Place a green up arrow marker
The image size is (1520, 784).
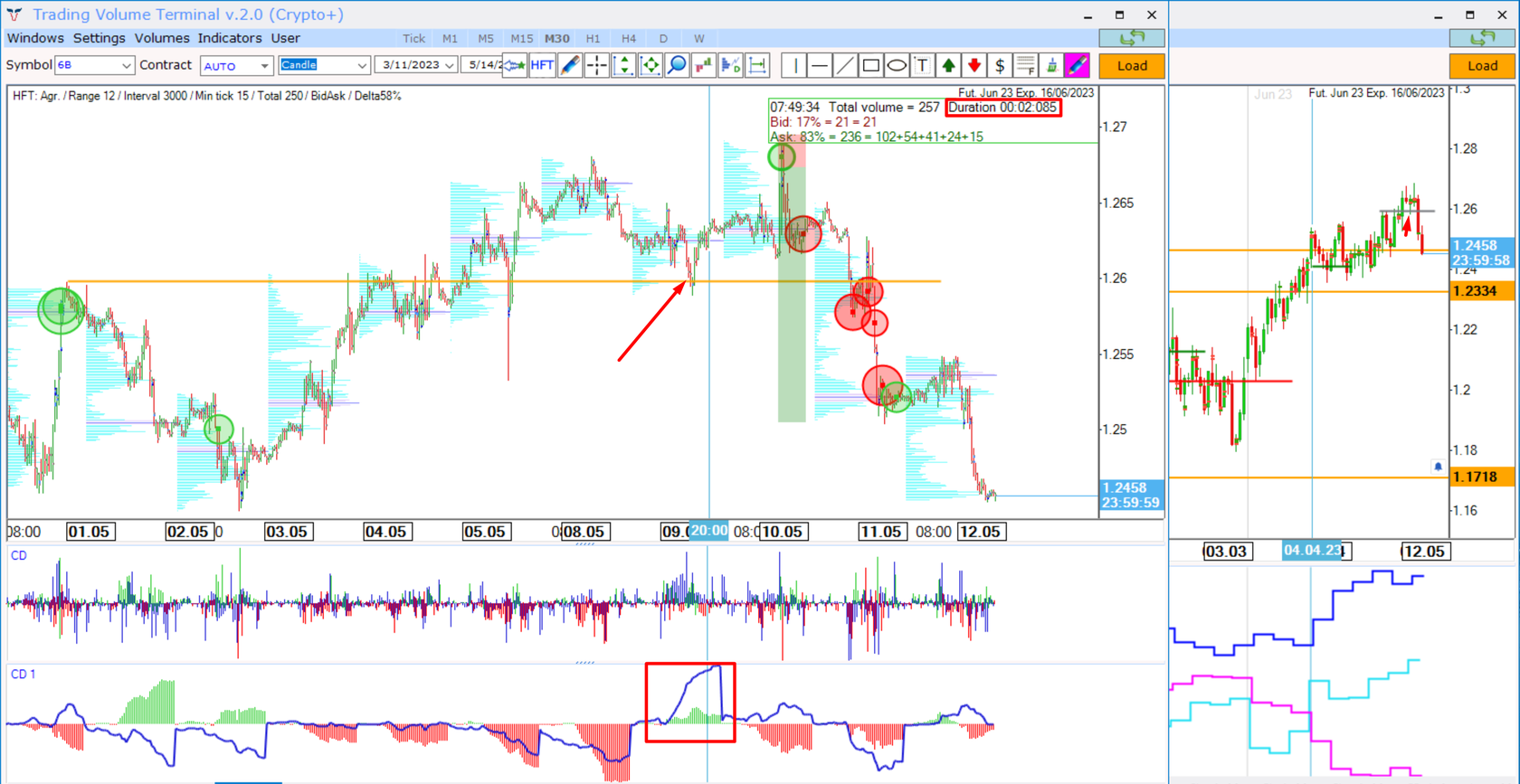tap(948, 65)
